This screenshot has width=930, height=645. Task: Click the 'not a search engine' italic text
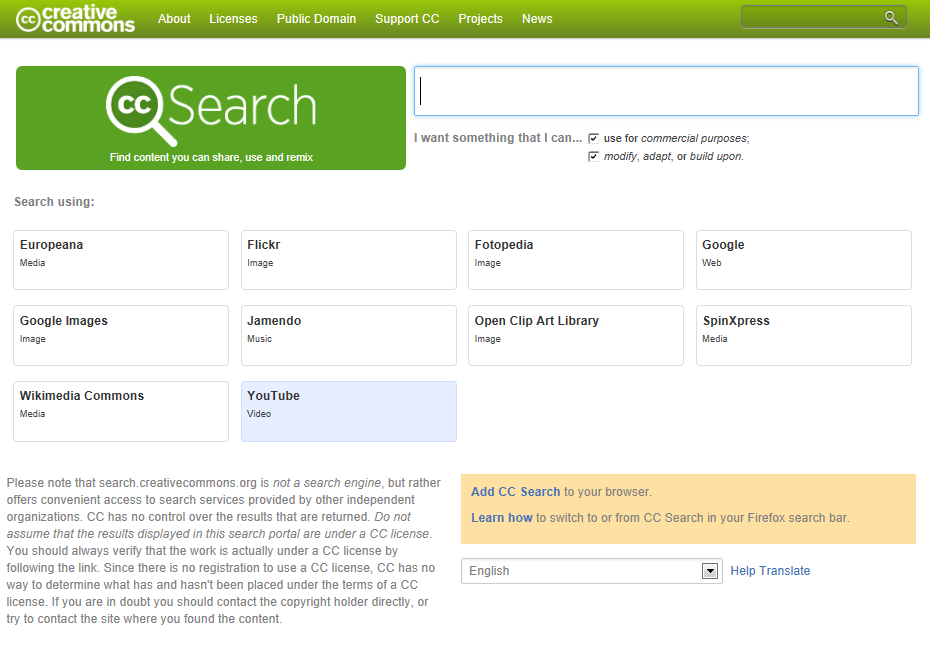[x=327, y=483]
